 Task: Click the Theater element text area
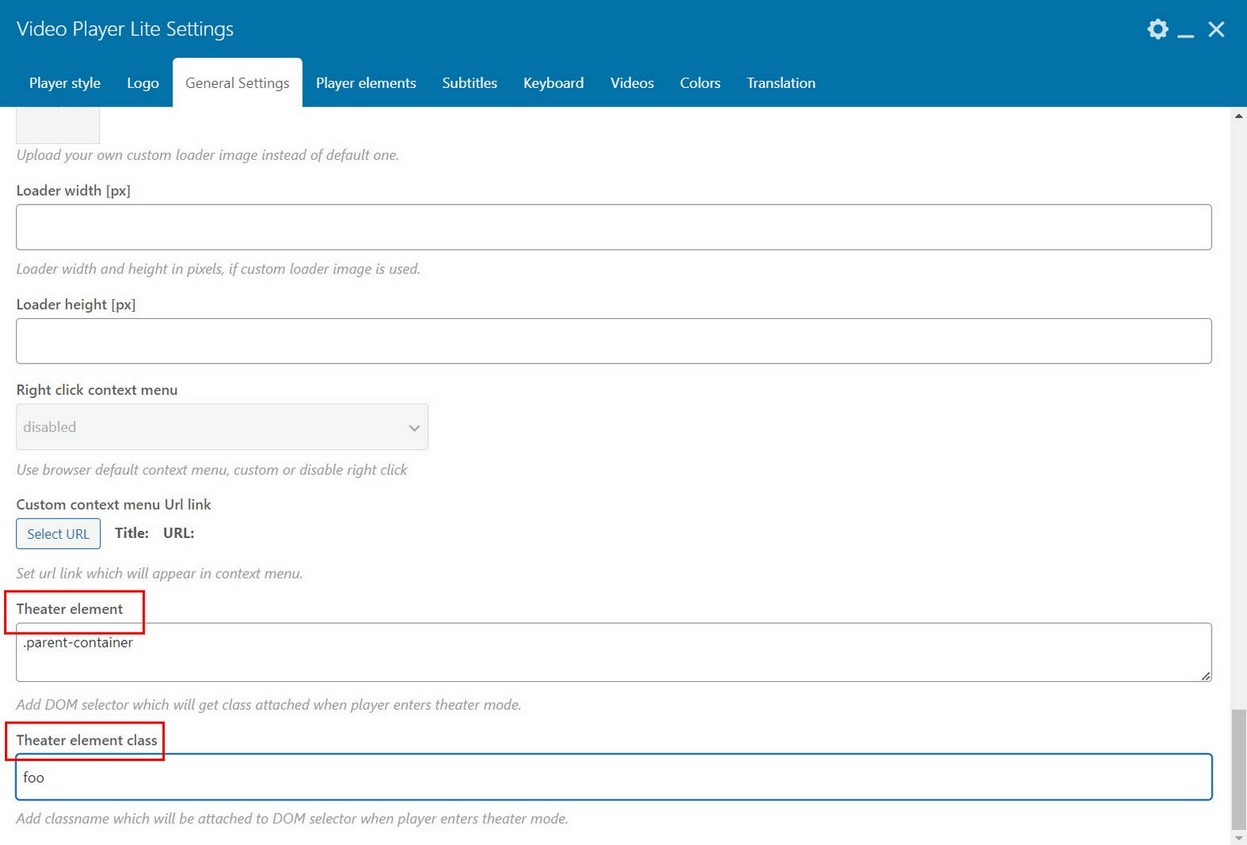pyautogui.click(x=613, y=652)
